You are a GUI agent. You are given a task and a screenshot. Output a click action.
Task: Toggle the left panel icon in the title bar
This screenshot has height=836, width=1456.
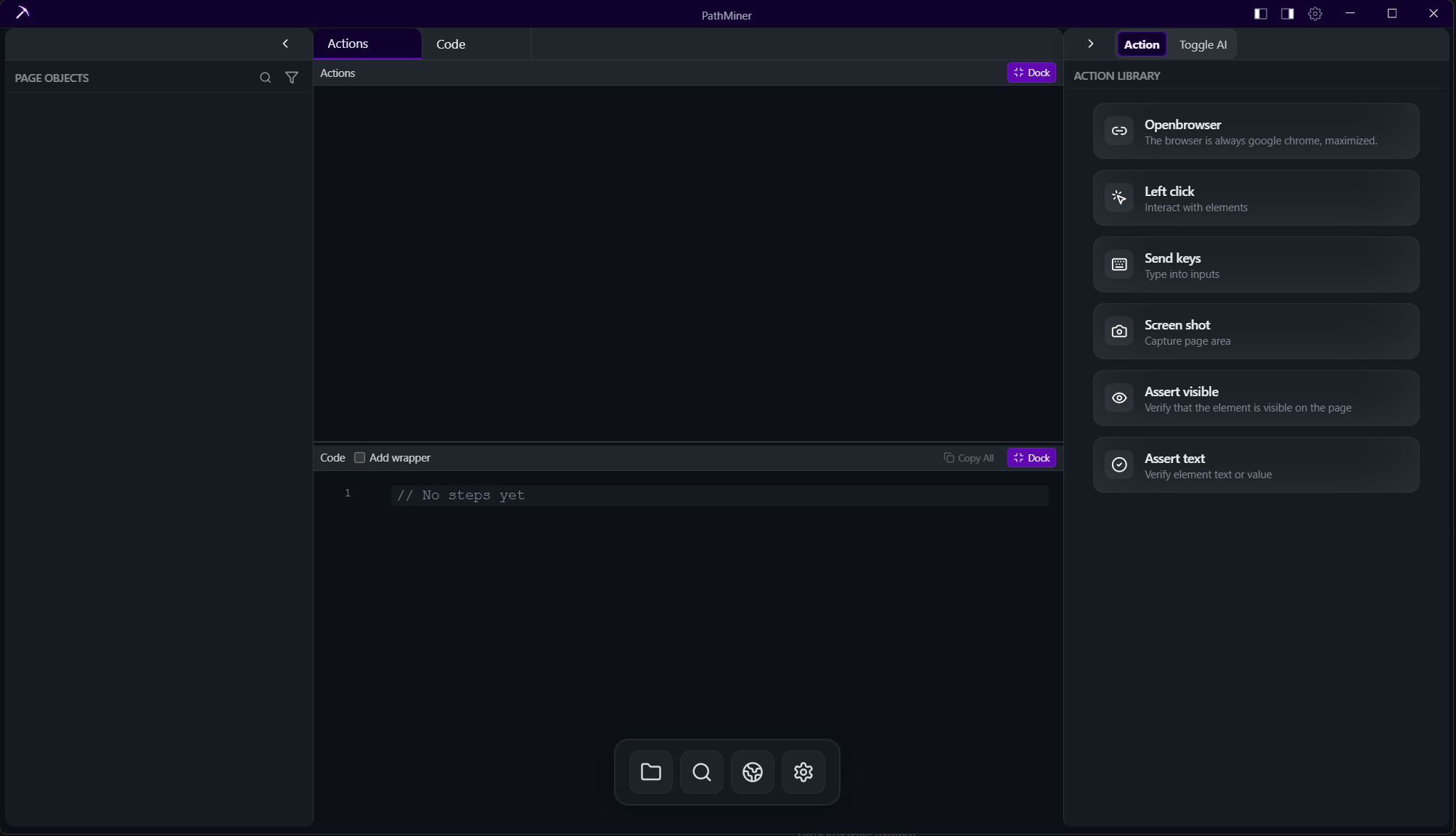[x=1261, y=14]
